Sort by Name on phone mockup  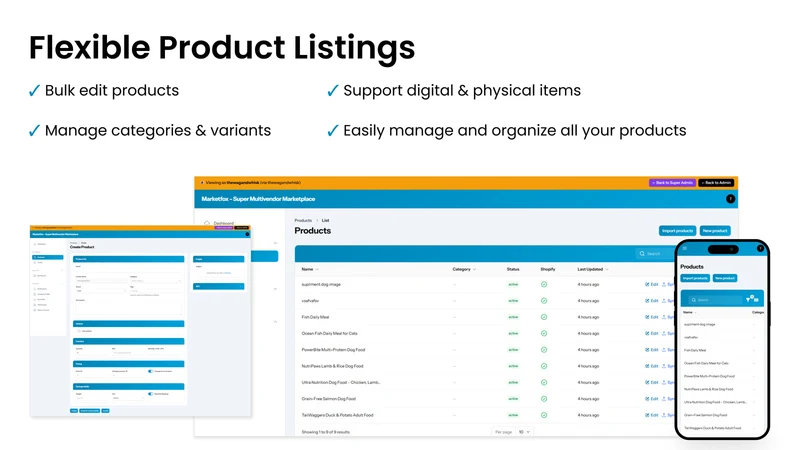coord(690,312)
